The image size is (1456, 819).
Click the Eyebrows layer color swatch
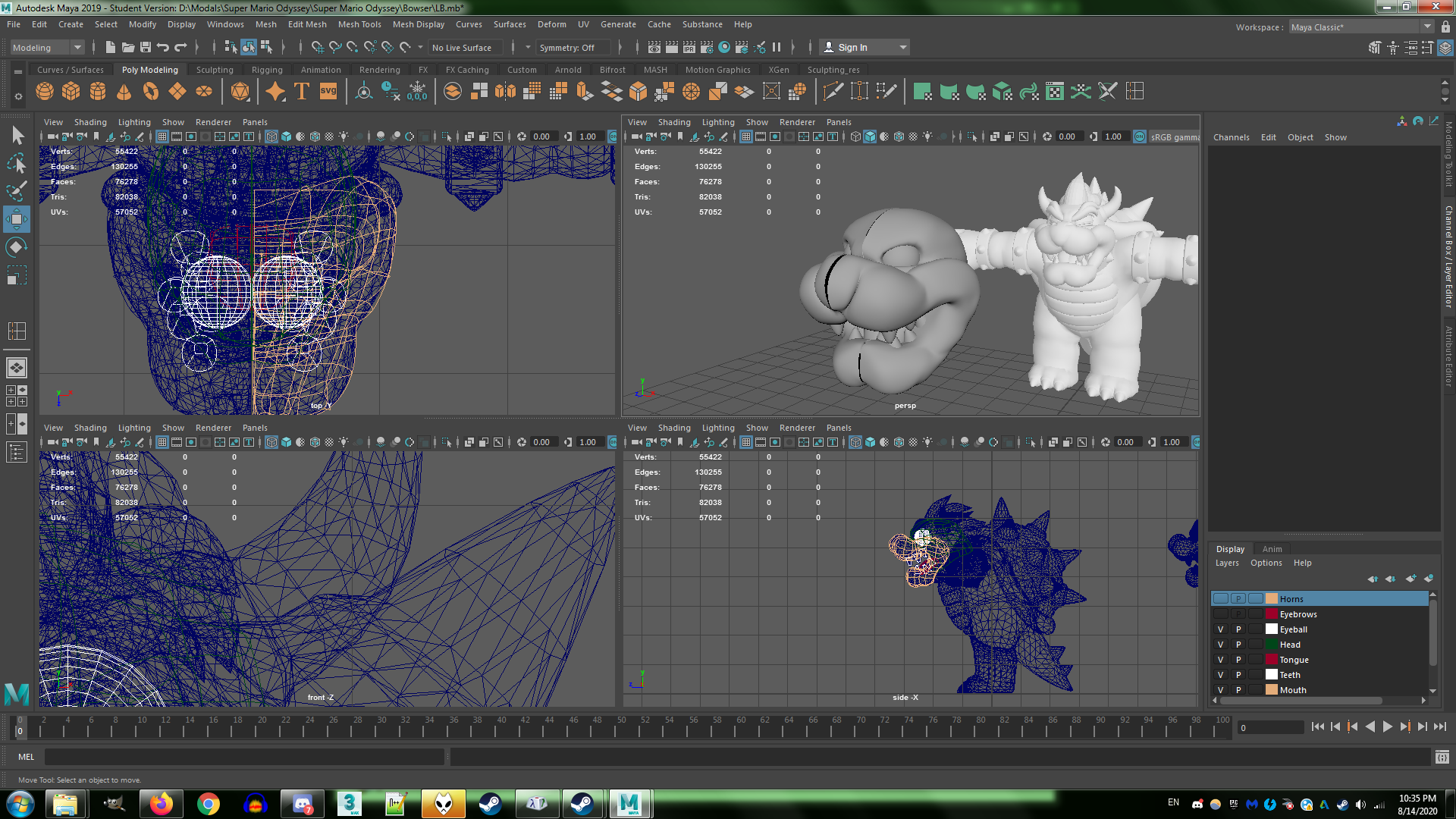(x=1272, y=614)
